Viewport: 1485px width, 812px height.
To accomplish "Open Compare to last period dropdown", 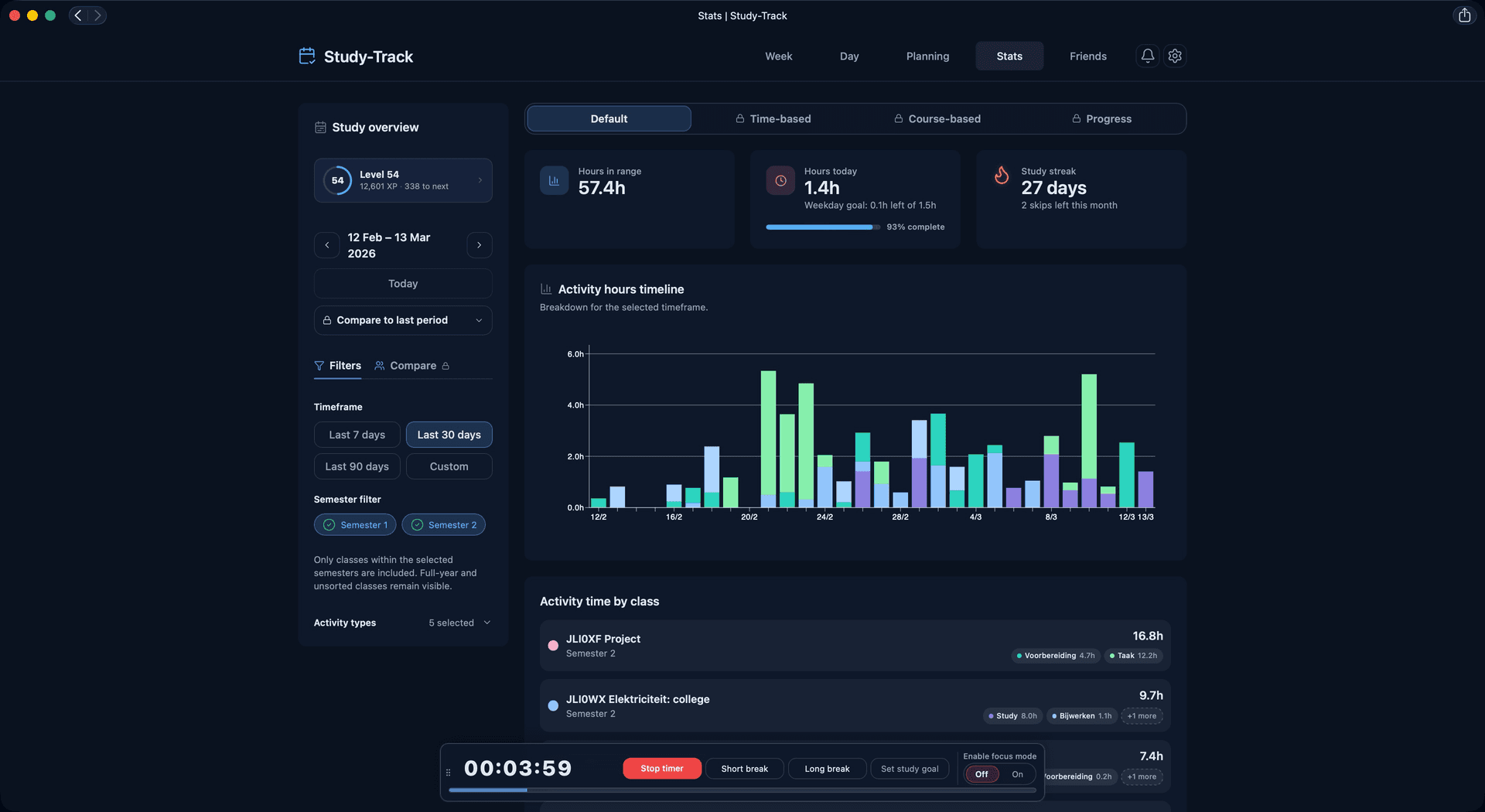I will click(x=403, y=320).
